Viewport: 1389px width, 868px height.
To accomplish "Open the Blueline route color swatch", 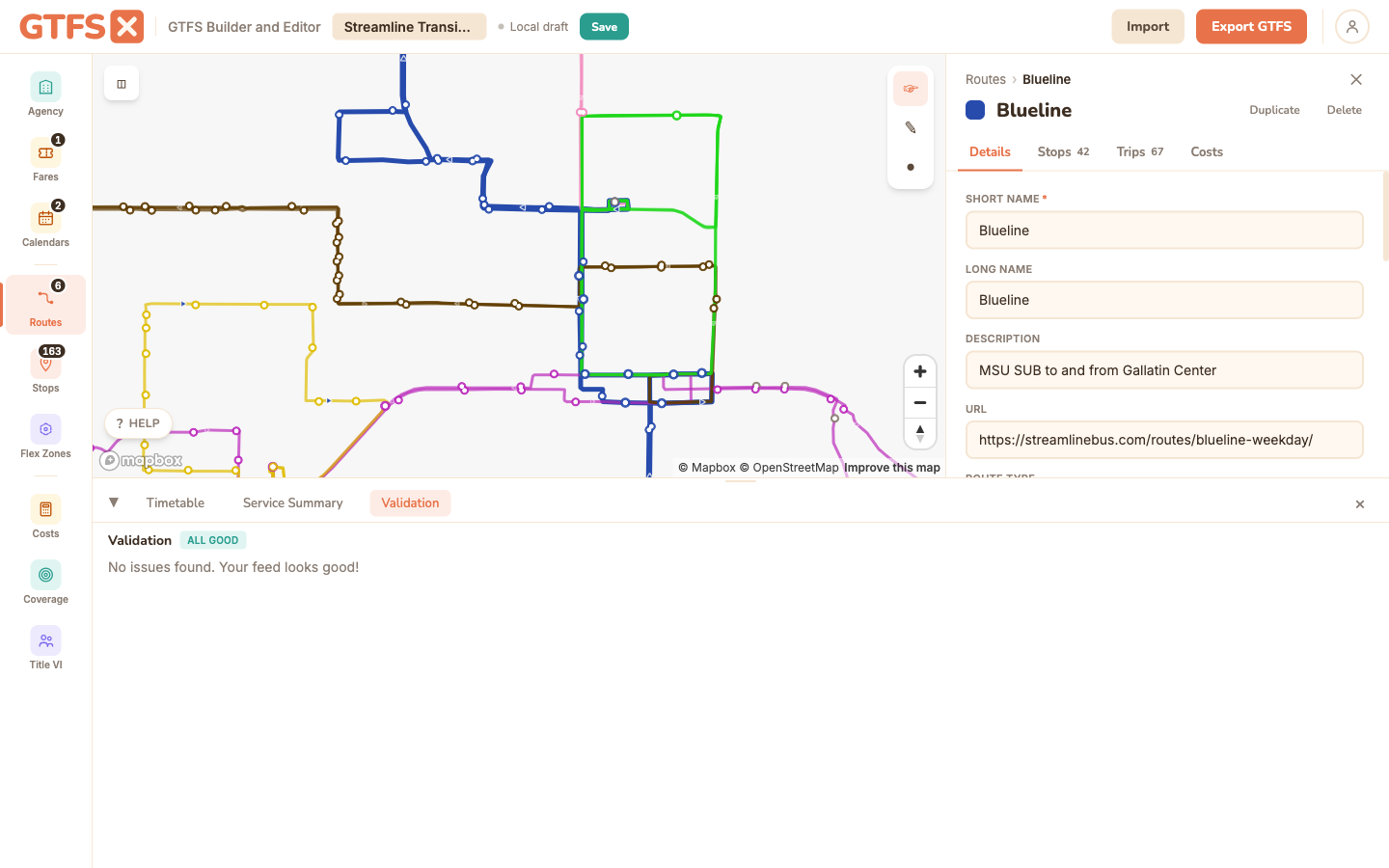I will click(975, 110).
